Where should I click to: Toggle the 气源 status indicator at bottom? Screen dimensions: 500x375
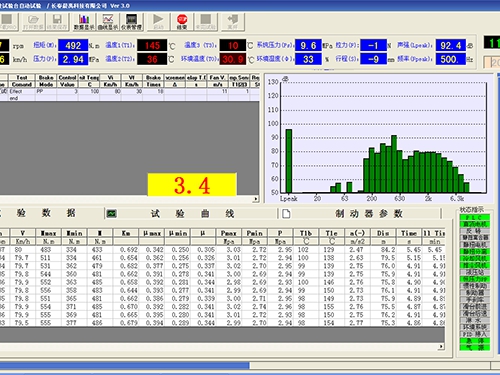click(475, 348)
